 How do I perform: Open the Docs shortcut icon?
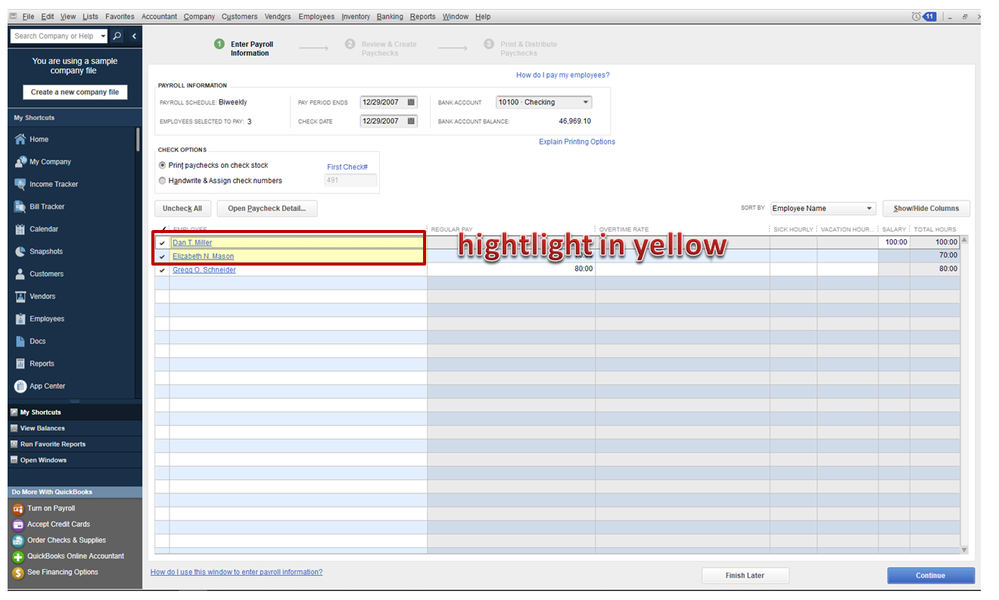(x=20, y=341)
